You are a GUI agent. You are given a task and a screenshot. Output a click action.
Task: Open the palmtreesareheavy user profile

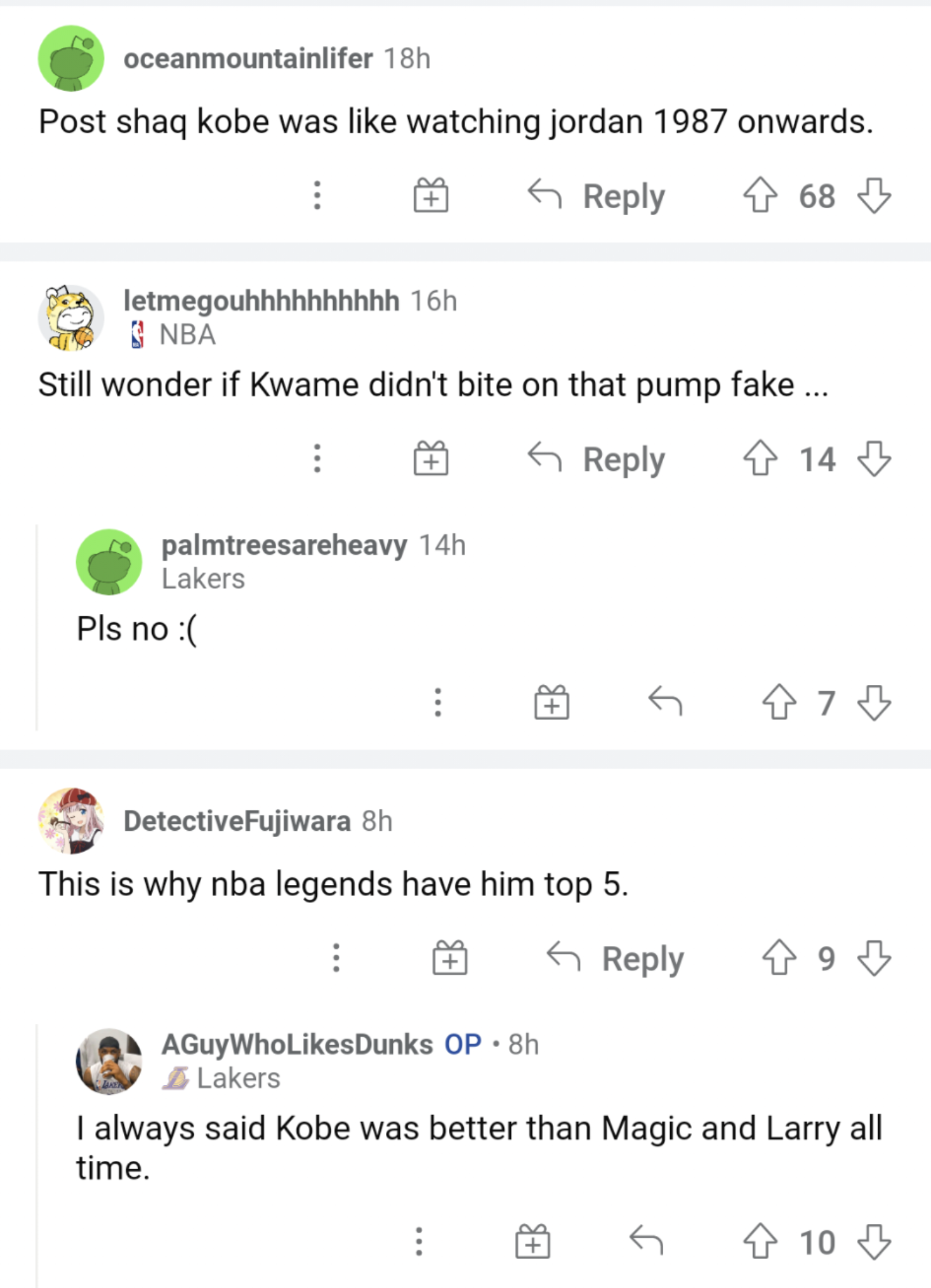tap(284, 545)
